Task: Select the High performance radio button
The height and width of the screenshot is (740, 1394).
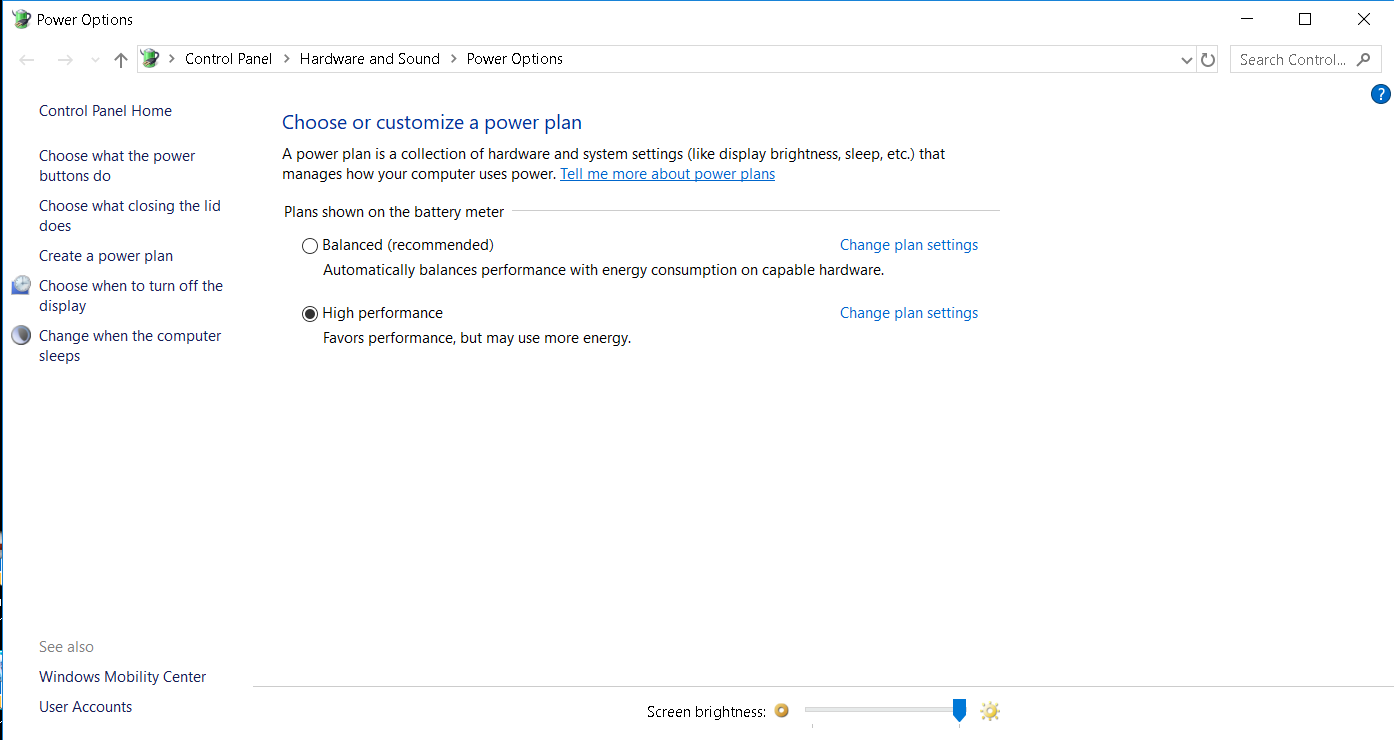Action: click(x=310, y=314)
